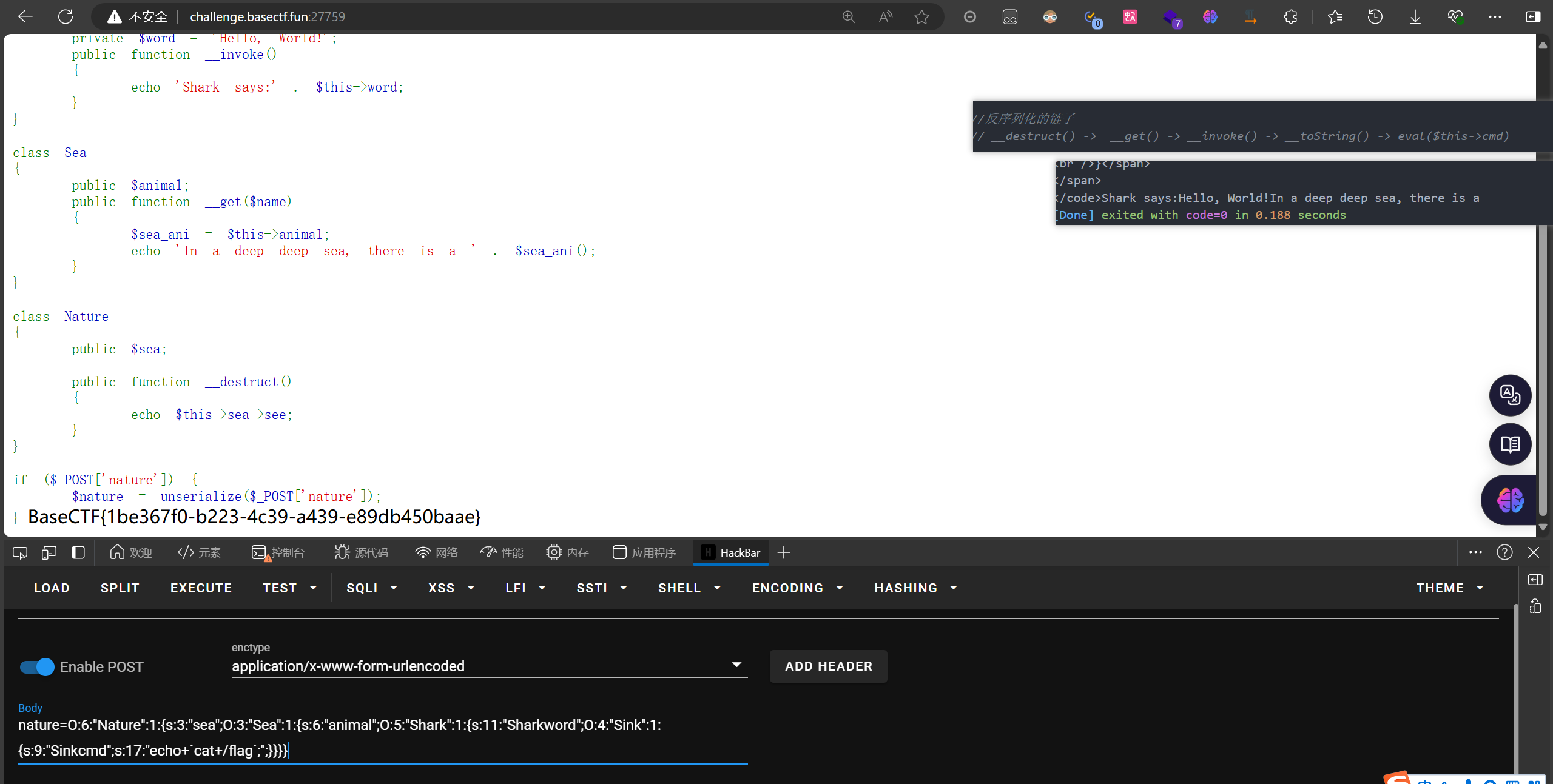Click the SPLIT button in HackBar
Screen dimensions: 1553x784
(120, 588)
